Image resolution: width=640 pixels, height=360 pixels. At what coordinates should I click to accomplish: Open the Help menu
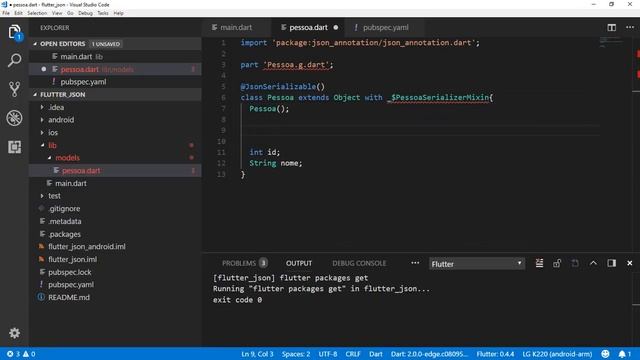[x=118, y=13]
